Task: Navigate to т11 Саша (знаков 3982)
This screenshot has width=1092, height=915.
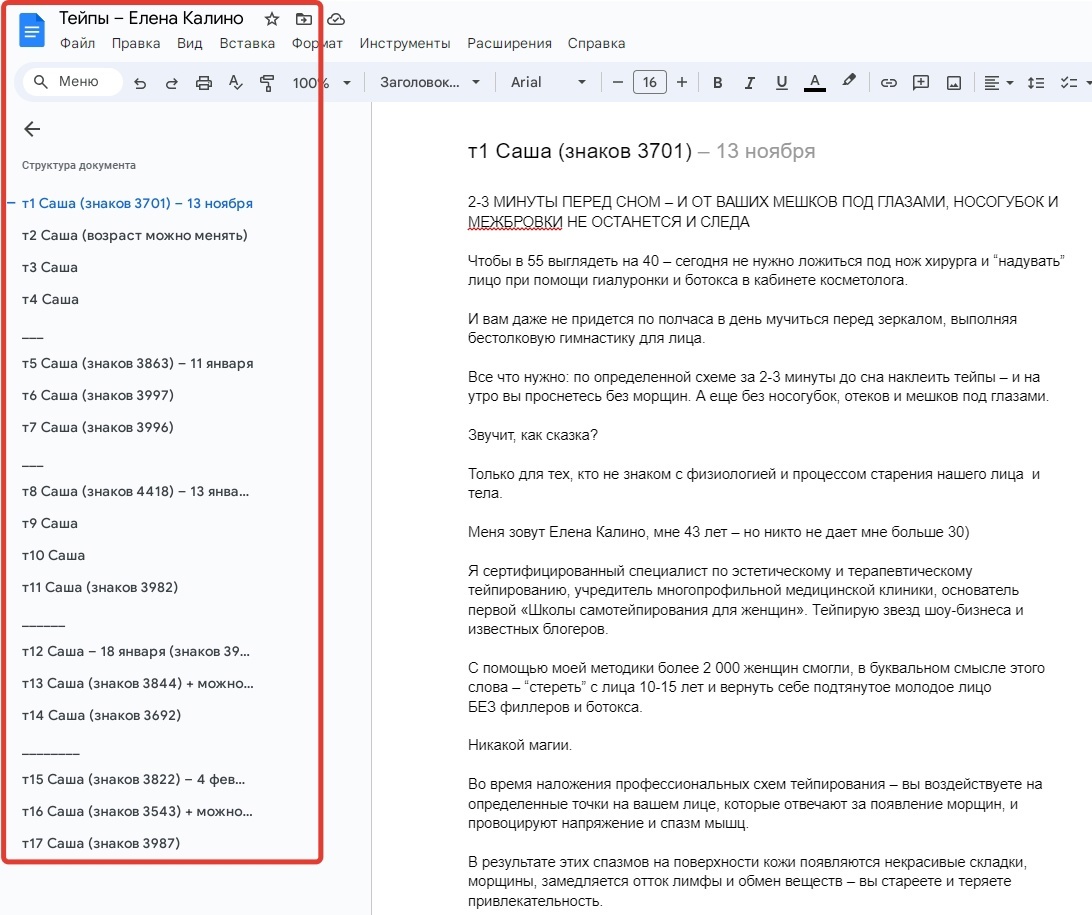Action: (100, 588)
